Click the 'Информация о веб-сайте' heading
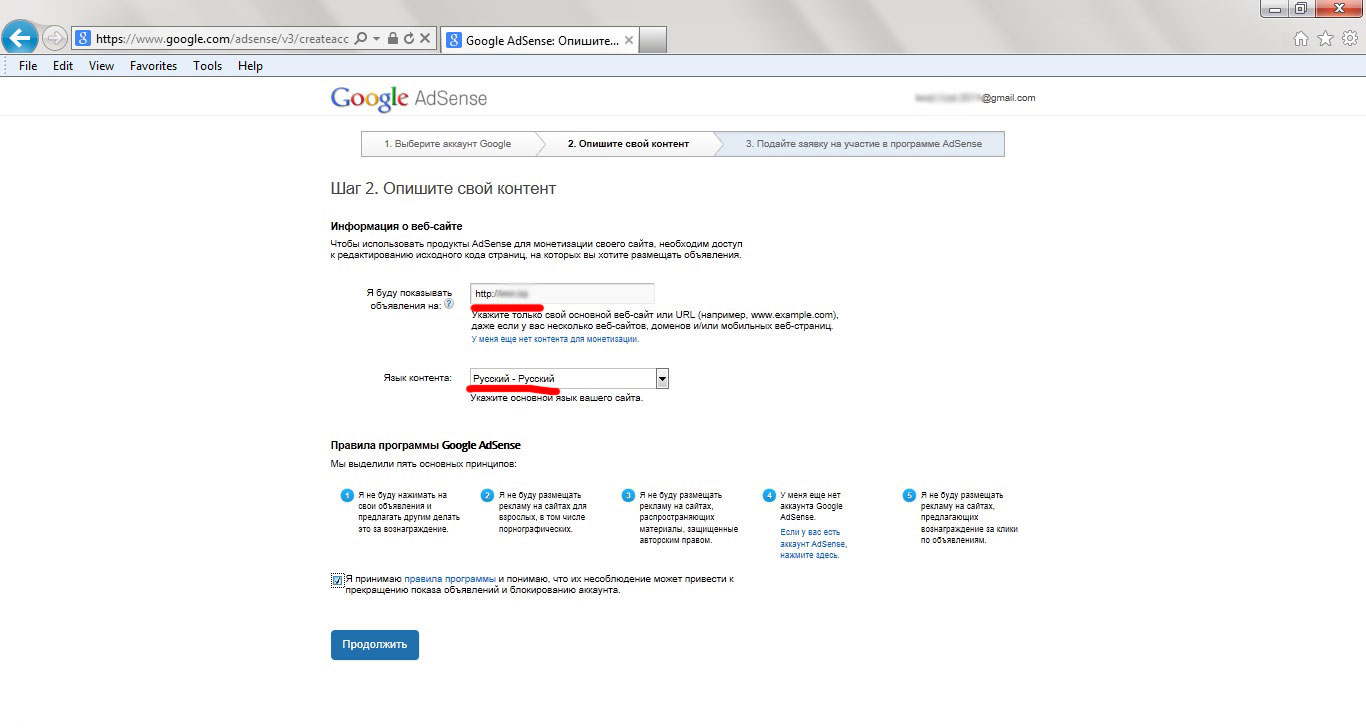The width and height of the screenshot is (1366, 728). (397, 226)
